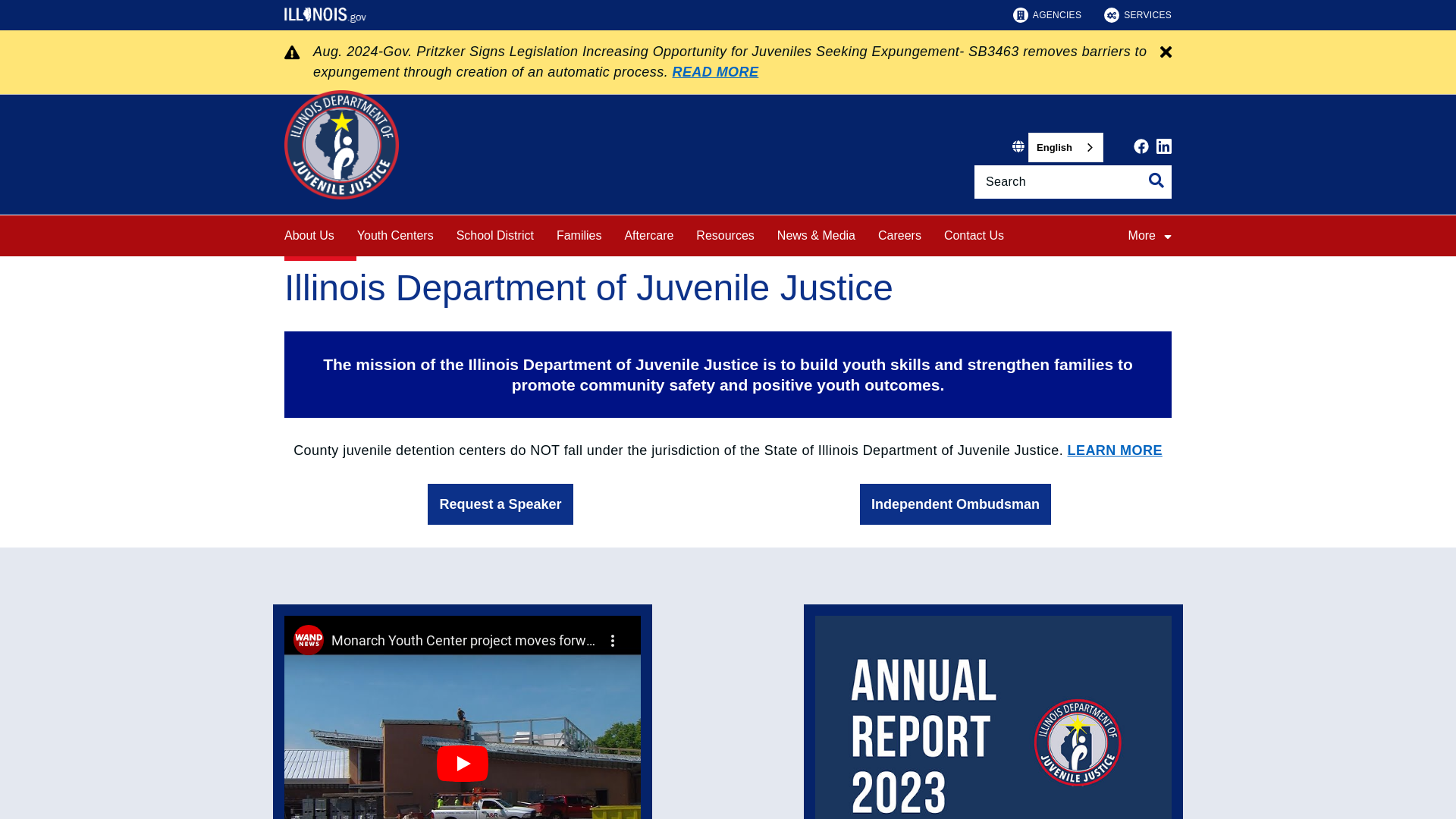Open the English language selector
Image resolution: width=1456 pixels, height=819 pixels.
(x=1065, y=147)
